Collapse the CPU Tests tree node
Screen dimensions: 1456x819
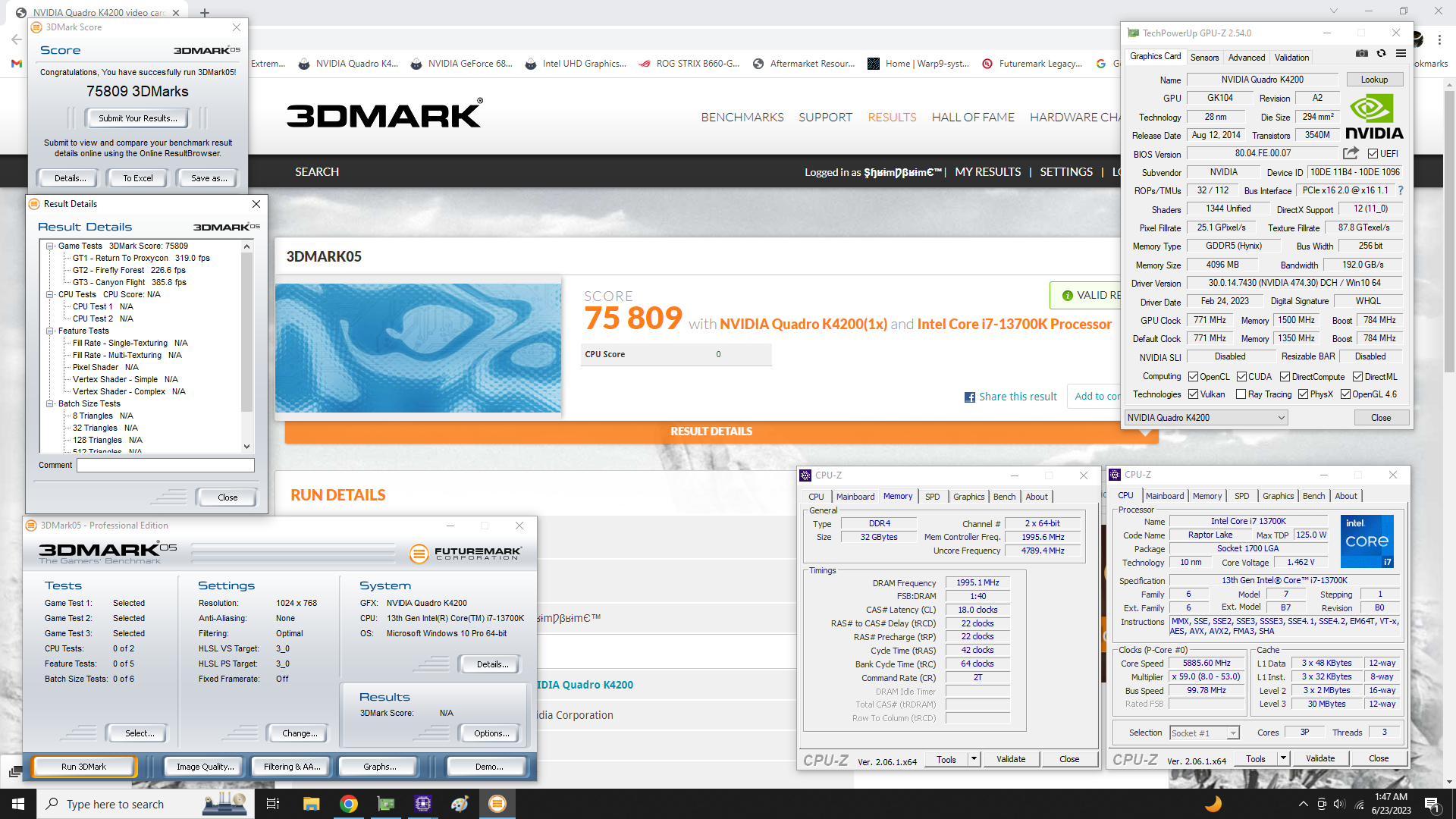click(50, 294)
